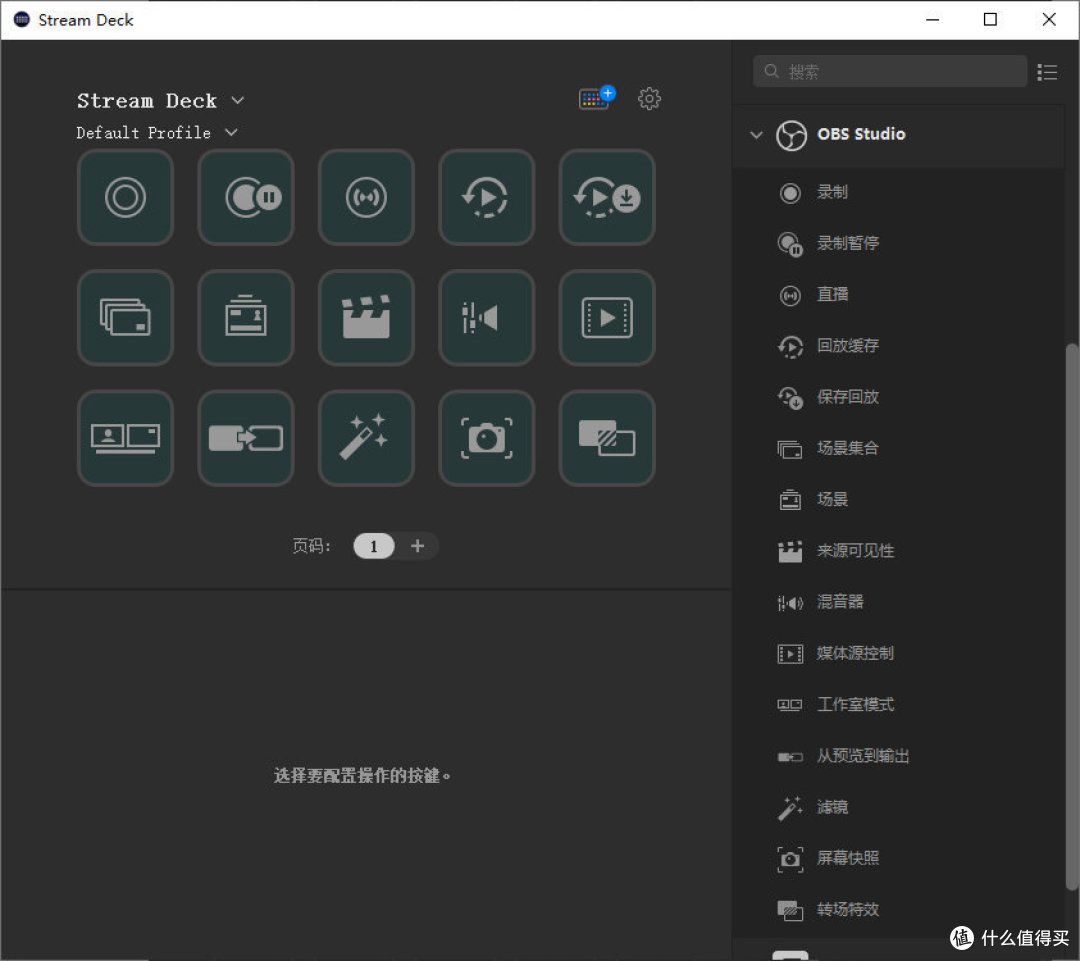Select the Save Replay key on the grid
This screenshot has height=961, width=1080.
pyautogui.click(x=607, y=197)
